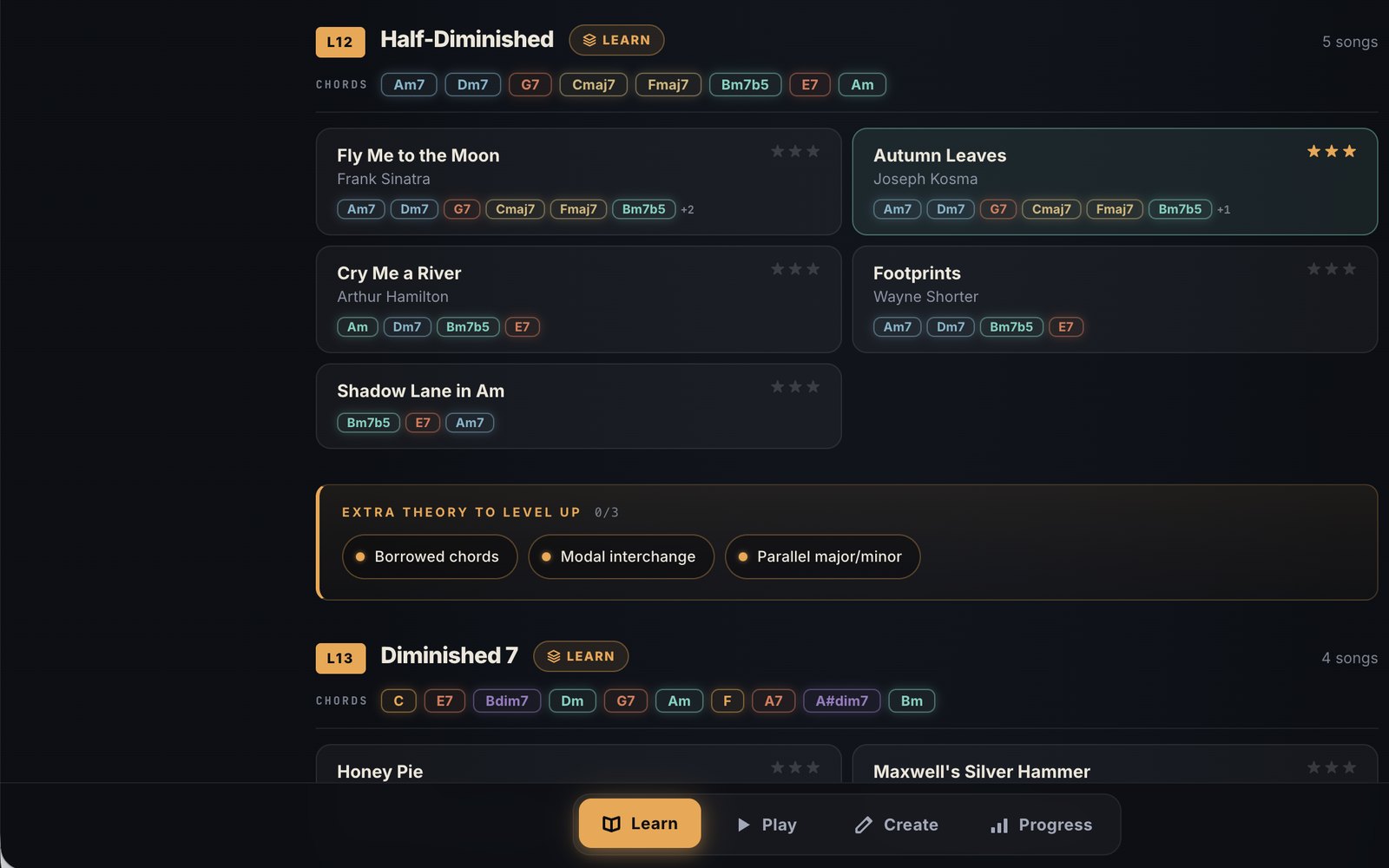Click the '5 songs' count label
Image resolution: width=1389 pixels, height=868 pixels.
(x=1350, y=42)
